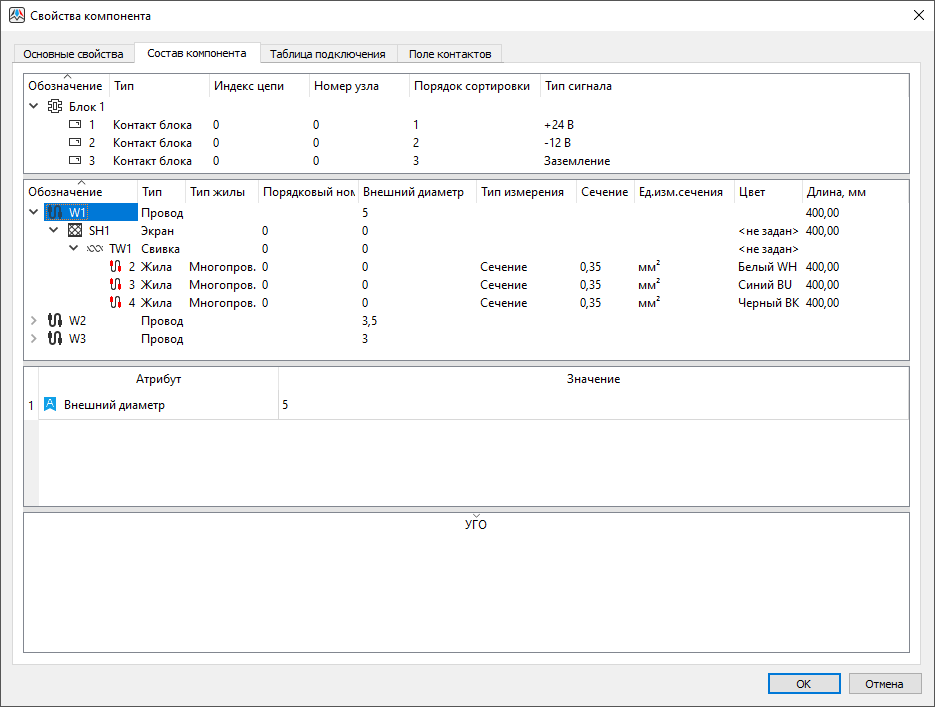935x707 pixels.
Task: Click the Внешний диаметр value field
Action: pos(592,406)
